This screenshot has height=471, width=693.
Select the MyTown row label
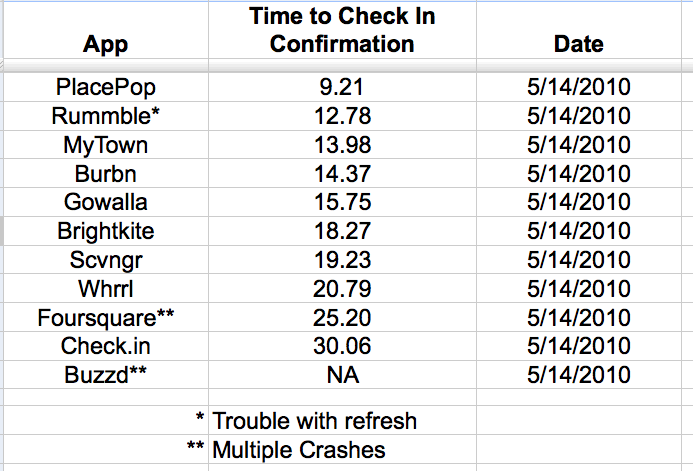[106, 145]
